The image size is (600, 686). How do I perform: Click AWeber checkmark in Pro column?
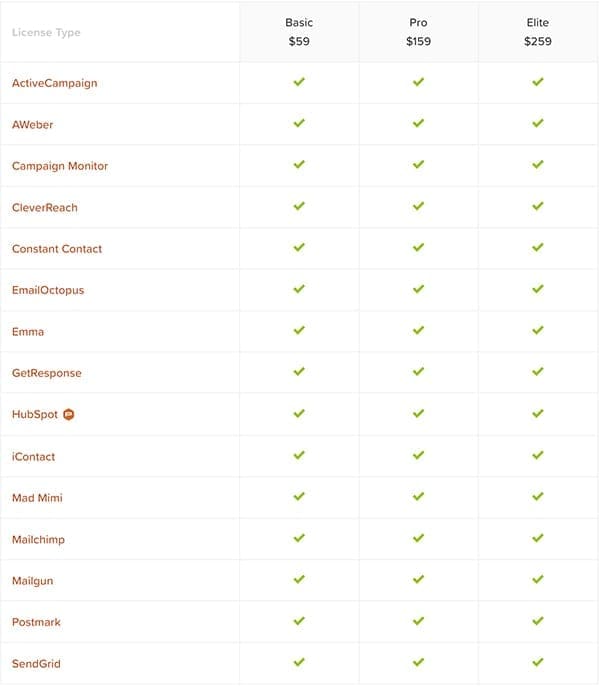click(418, 123)
